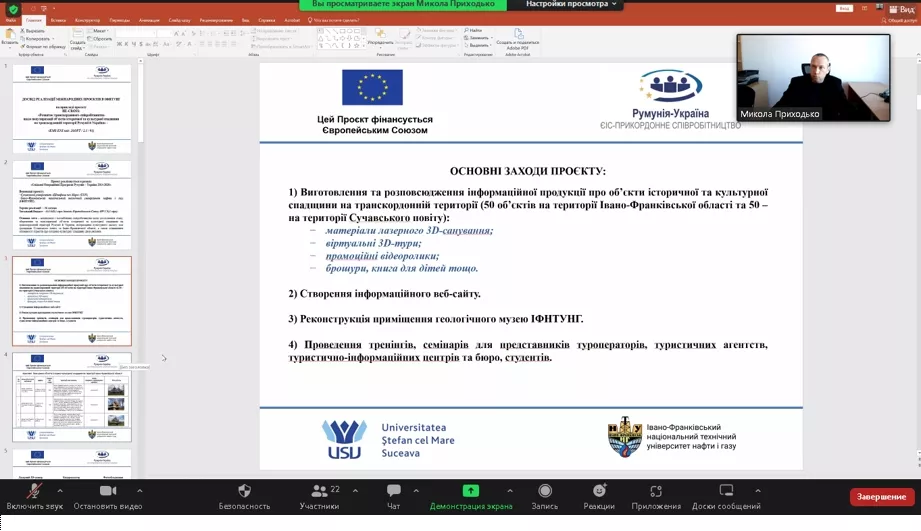The image size is (921, 531).
Task: Open the Безопасность shield icon
Action: click(x=244, y=492)
